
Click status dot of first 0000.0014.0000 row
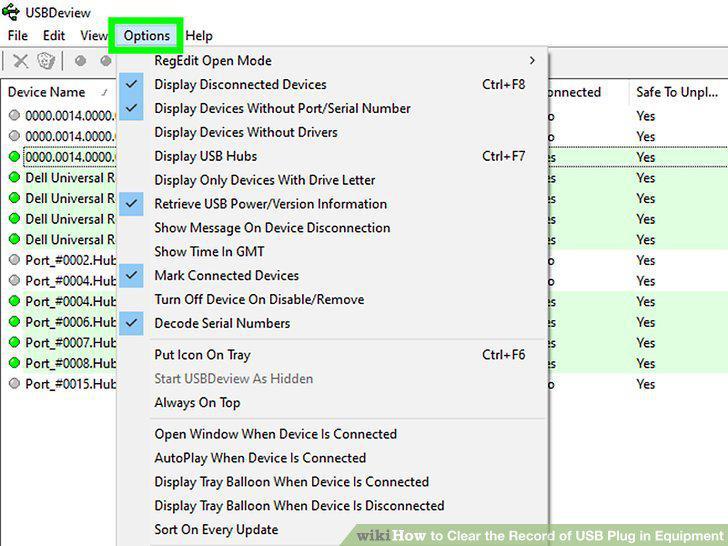[14, 115]
